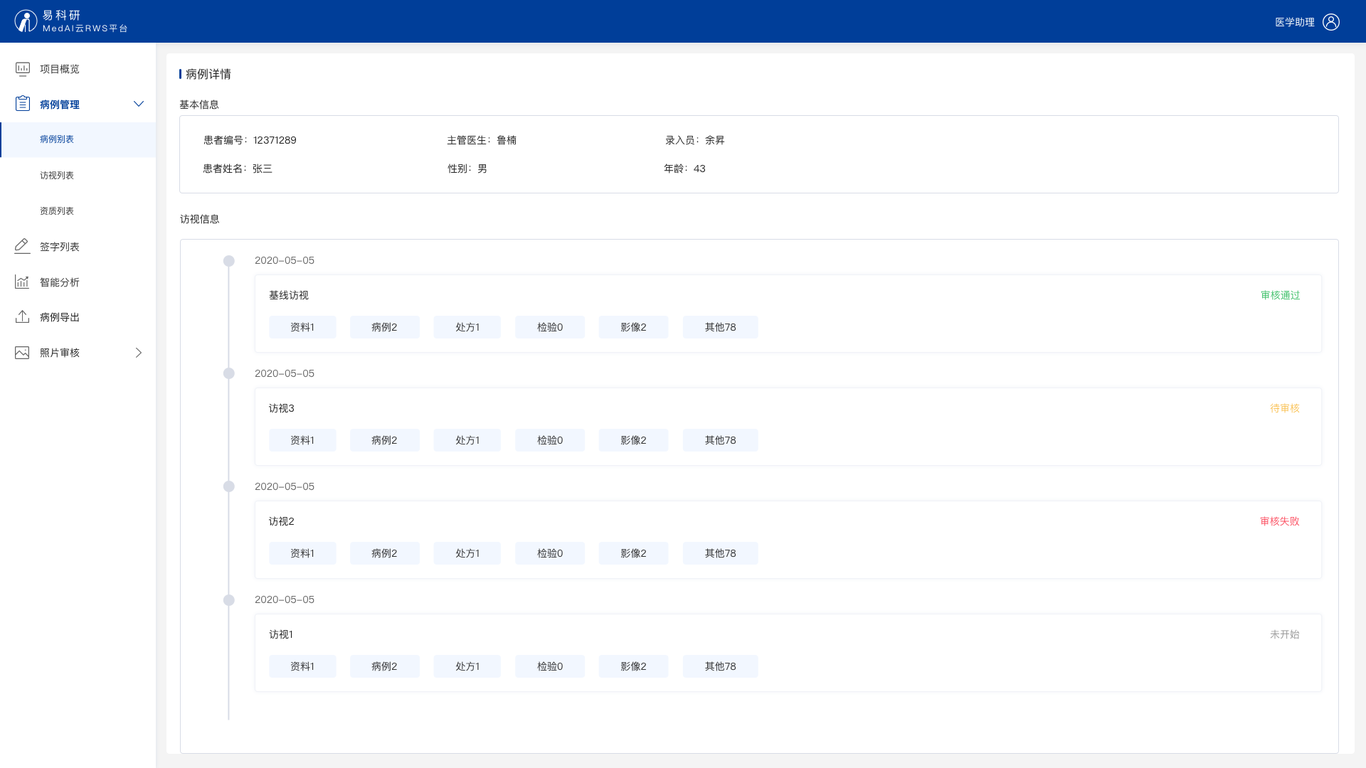Click 检验0 in 基线访视 card

549,327
